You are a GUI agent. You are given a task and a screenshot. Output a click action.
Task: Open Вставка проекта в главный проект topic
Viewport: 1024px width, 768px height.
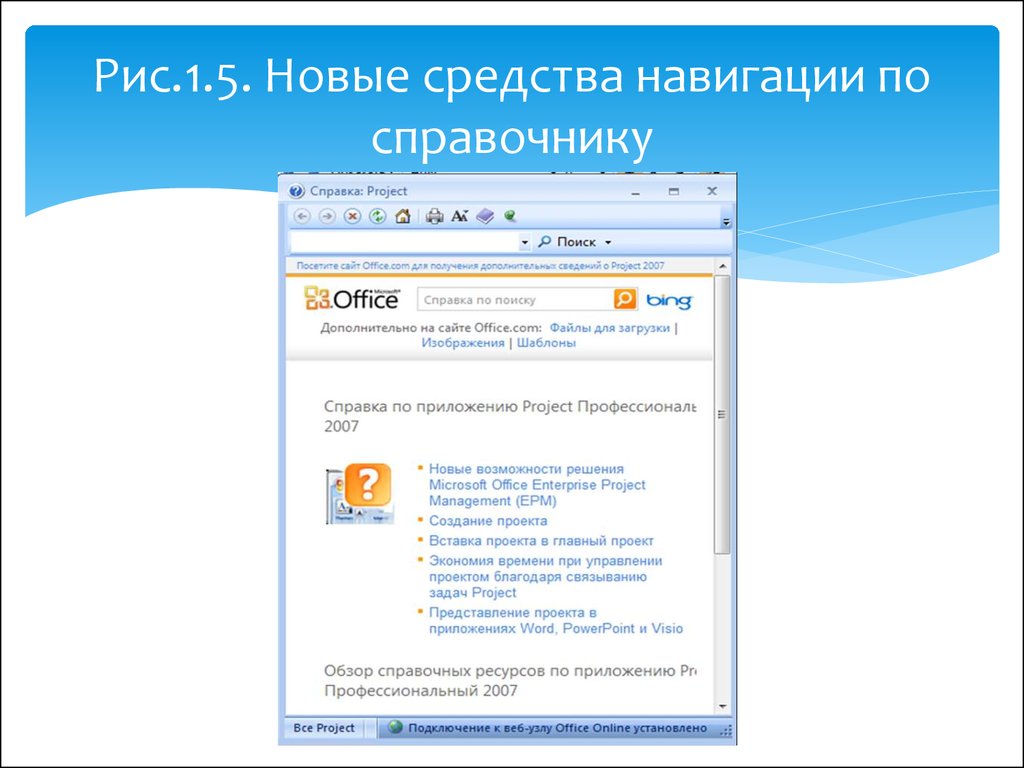click(x=541, y=541)
